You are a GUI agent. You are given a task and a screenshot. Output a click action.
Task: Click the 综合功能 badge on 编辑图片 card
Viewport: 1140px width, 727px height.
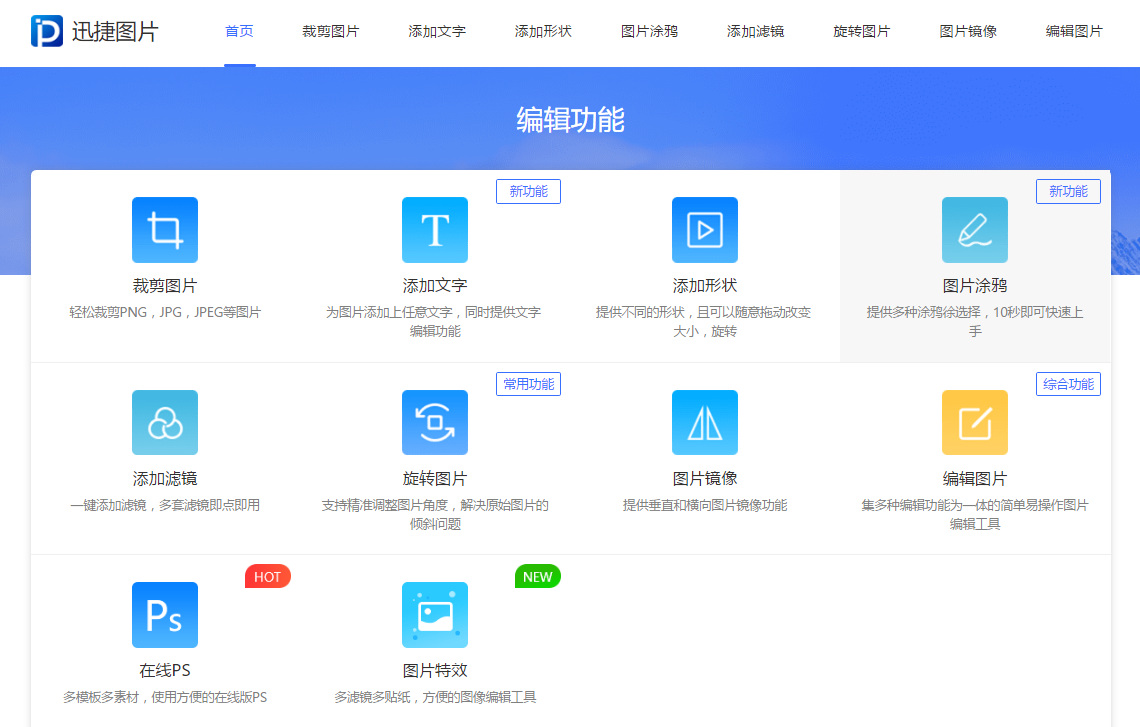click(x=1068, y=384)
